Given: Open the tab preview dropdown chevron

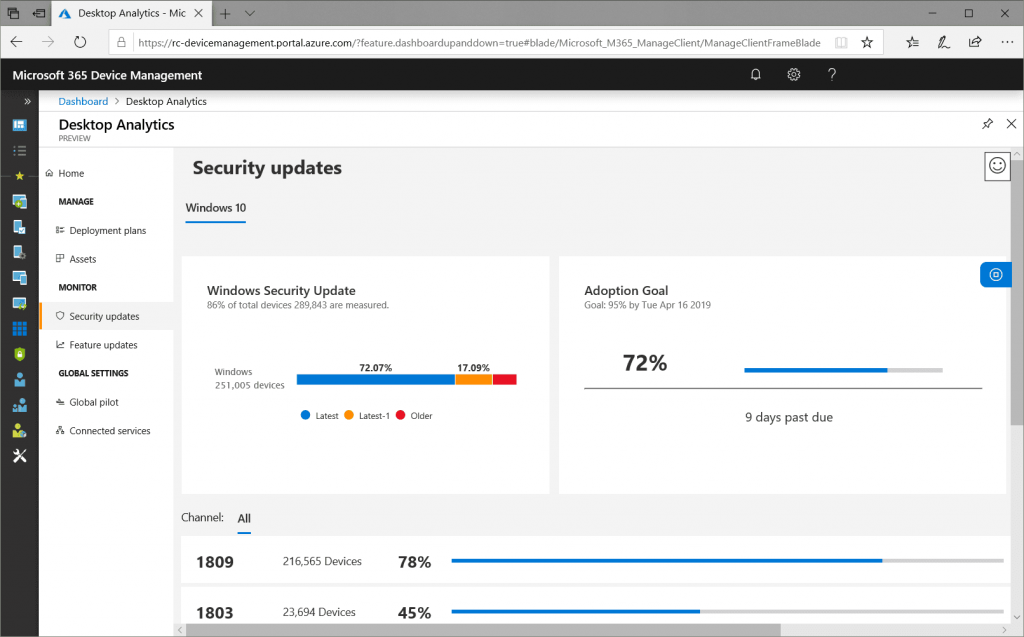Looking at the screenshot, I should (x=249, y=14).
